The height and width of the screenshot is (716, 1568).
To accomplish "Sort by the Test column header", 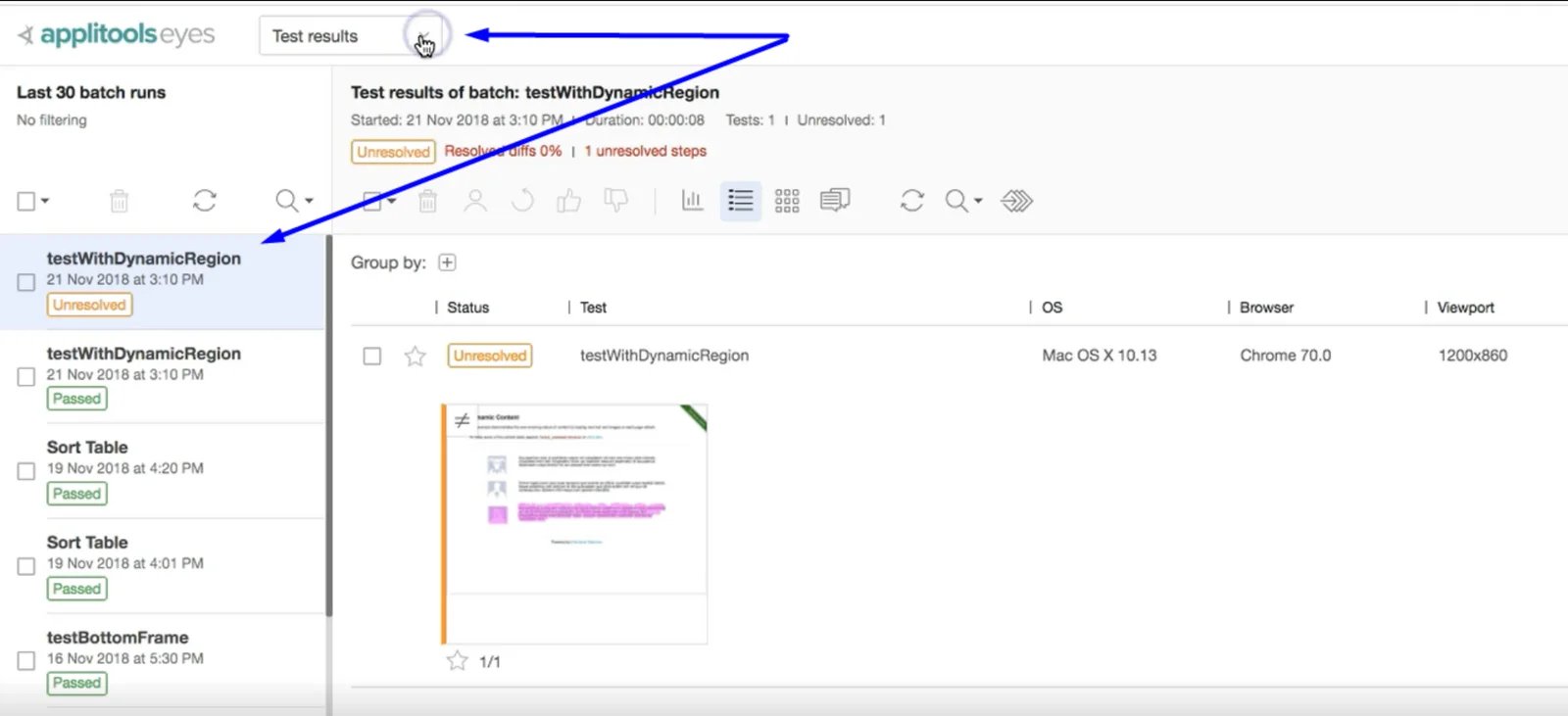I will click(593, 308).
